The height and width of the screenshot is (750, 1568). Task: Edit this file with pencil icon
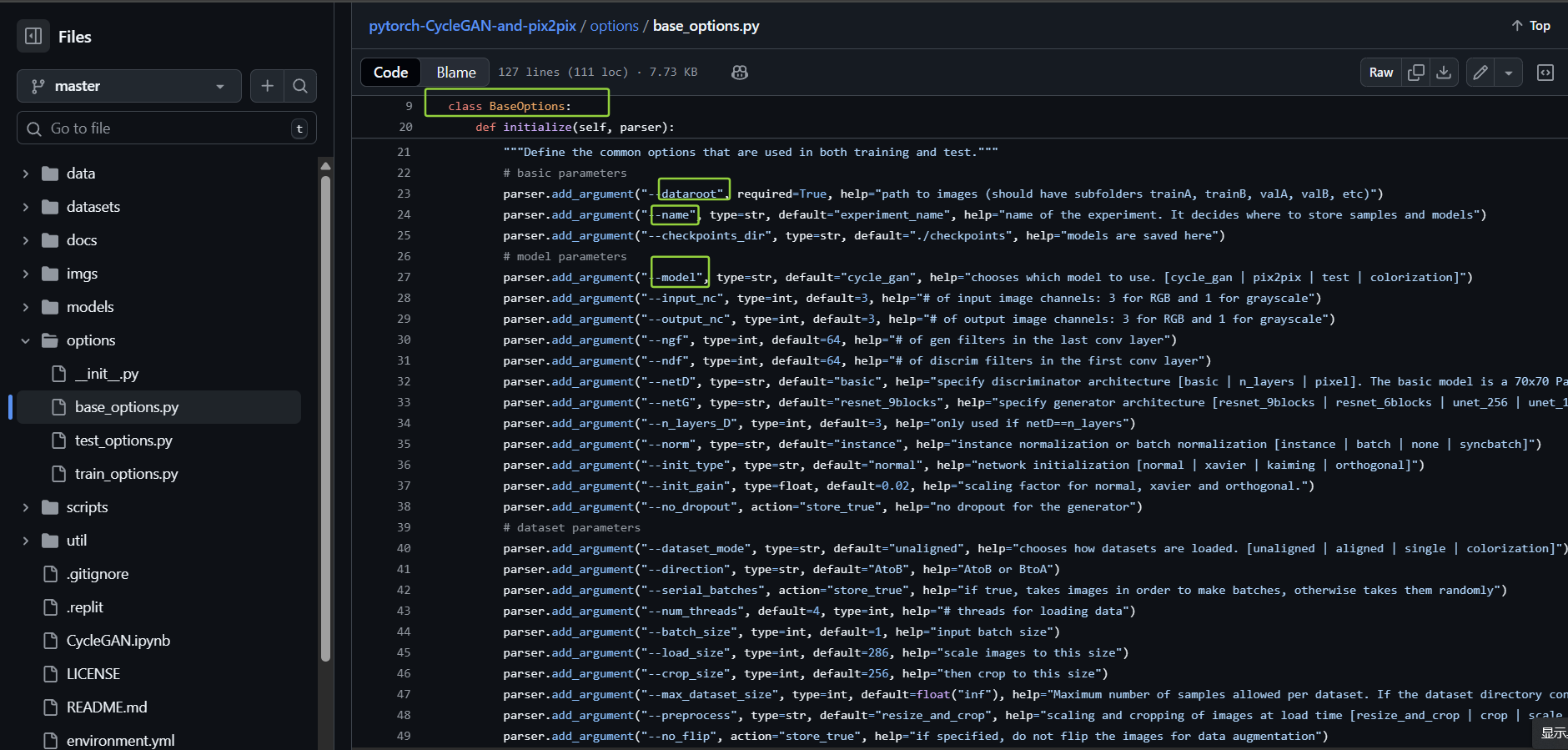click(1480, 73)
